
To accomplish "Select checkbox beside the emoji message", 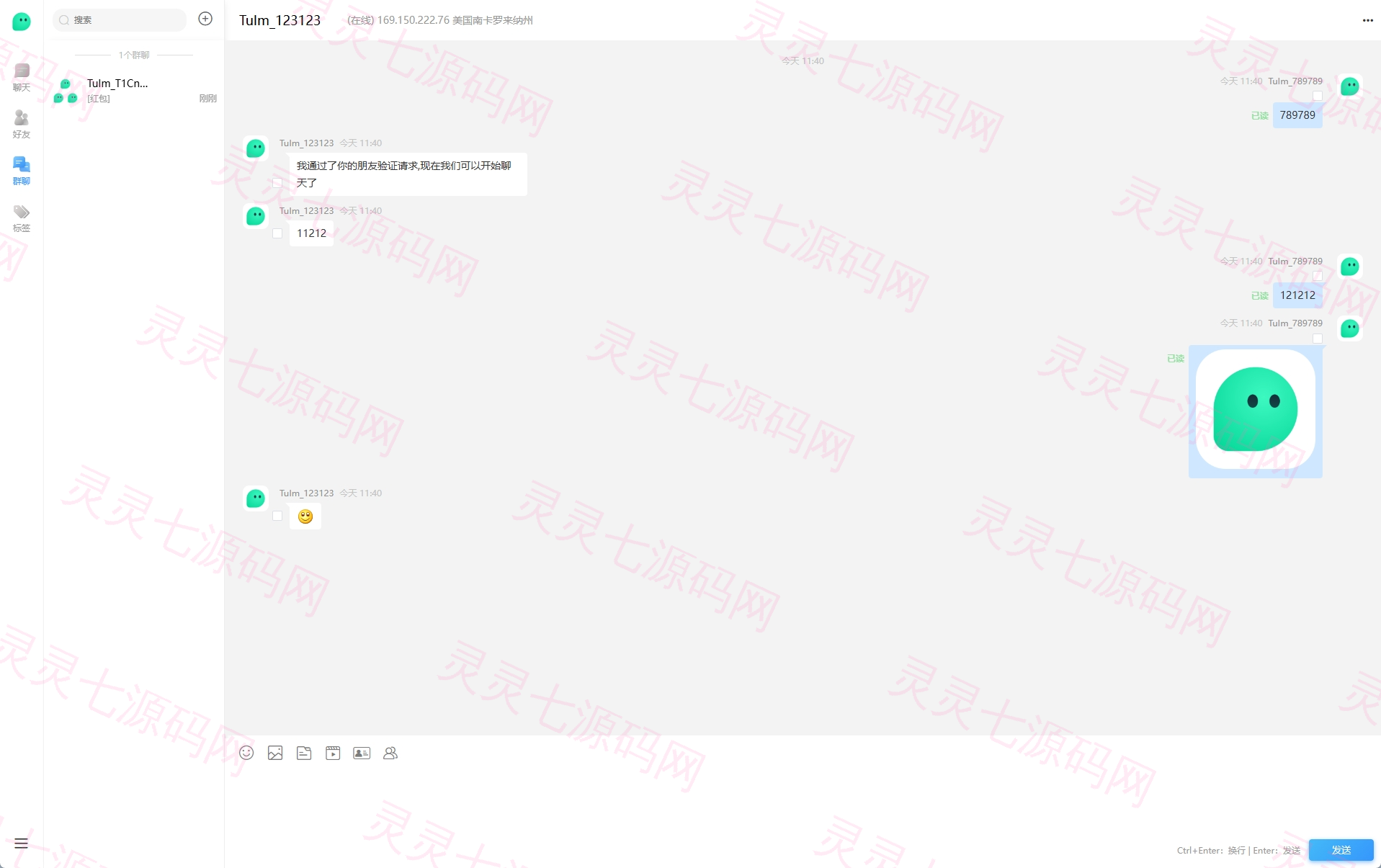I will pos(277,516).
